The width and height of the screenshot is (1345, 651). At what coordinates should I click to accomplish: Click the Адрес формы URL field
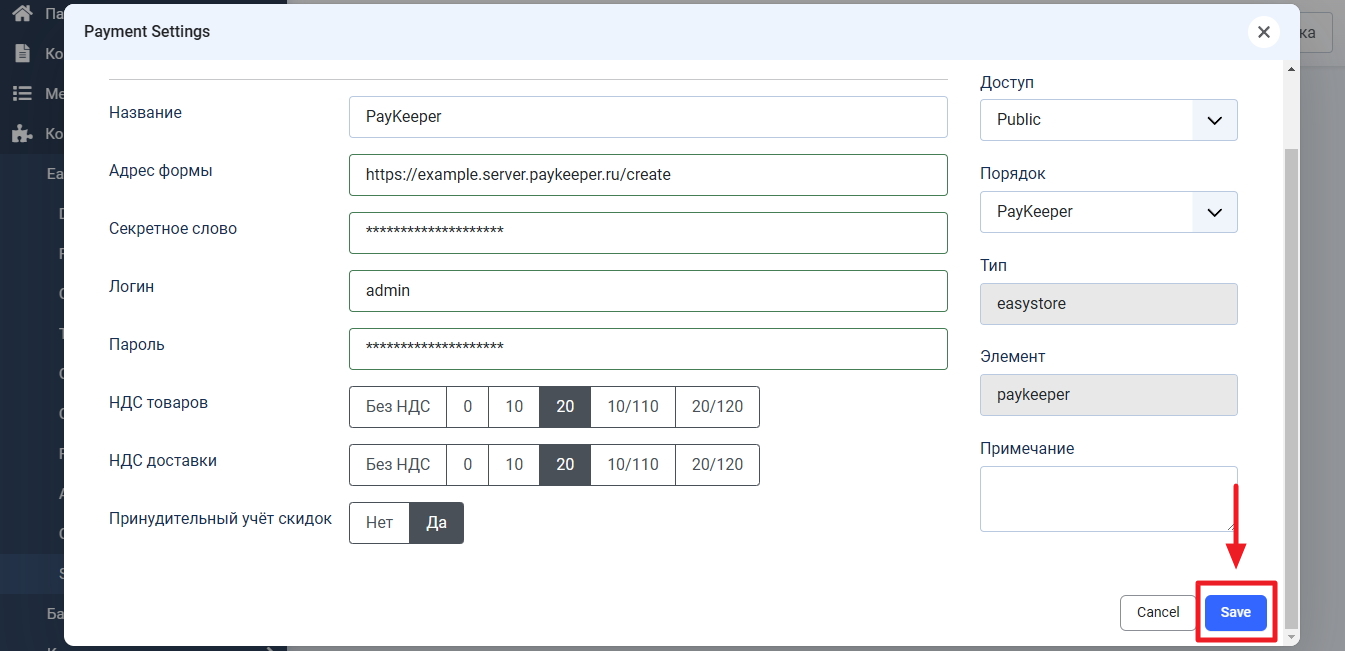(648, 175)
